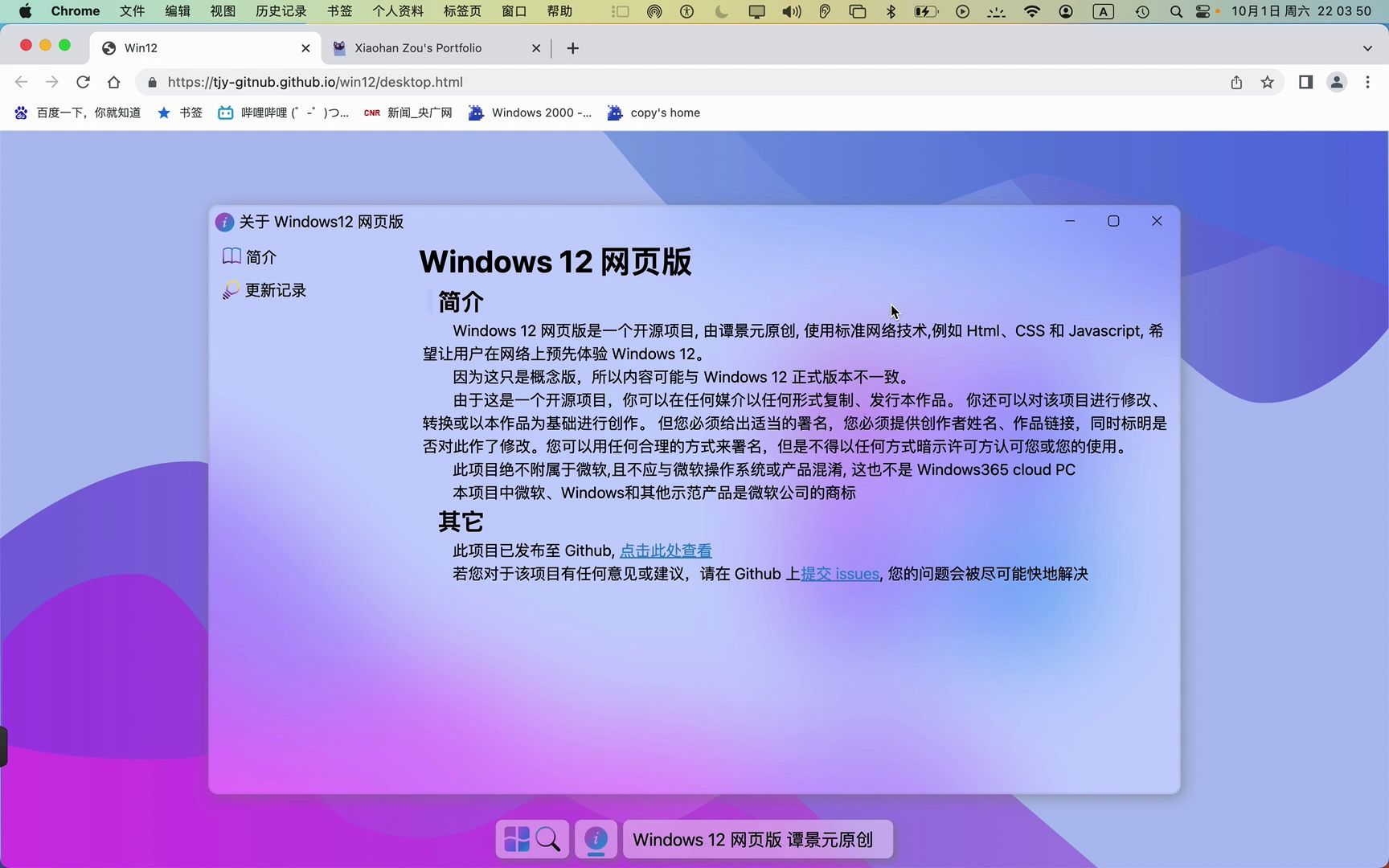Open Chrome three-dot menu
Image resolution: width=1389 pixels, height=868 pixels.
[1367, 82]
